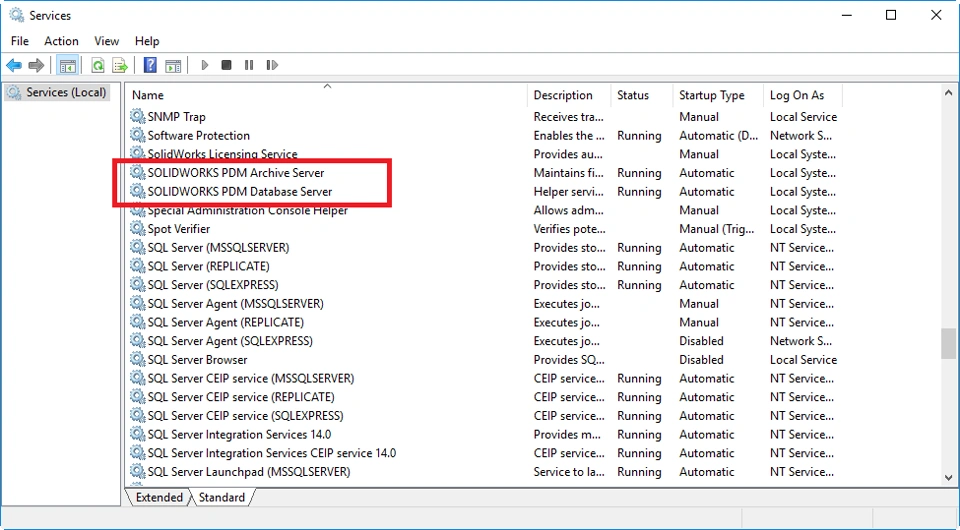Screen dimensions: 960x530
Task: Switch to the Standard tab
Action: (222, 497)
